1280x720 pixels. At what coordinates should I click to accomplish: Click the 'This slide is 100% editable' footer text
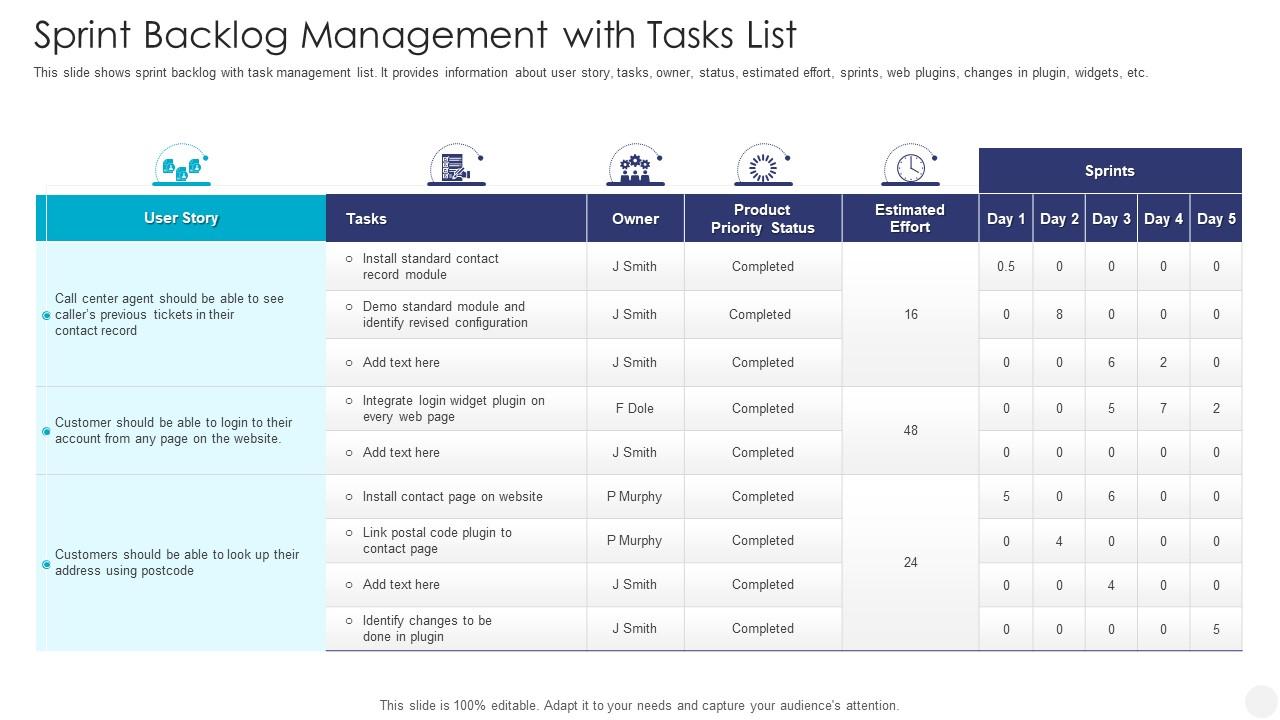[x=640, y=704]
